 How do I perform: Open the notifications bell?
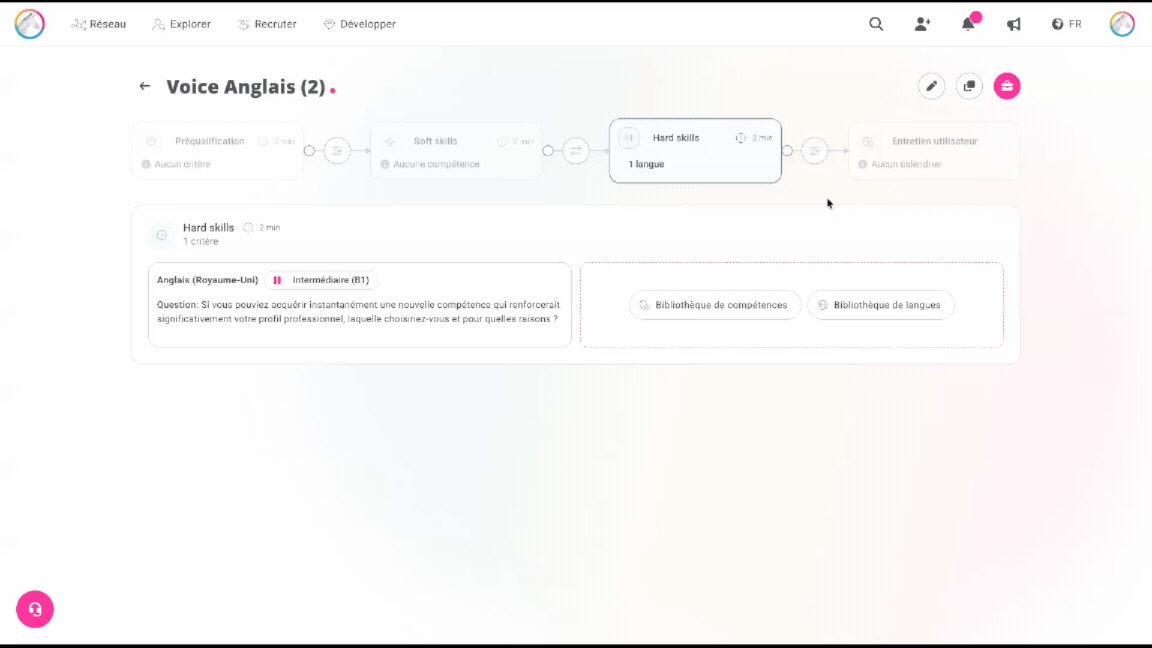click(968, 24)
